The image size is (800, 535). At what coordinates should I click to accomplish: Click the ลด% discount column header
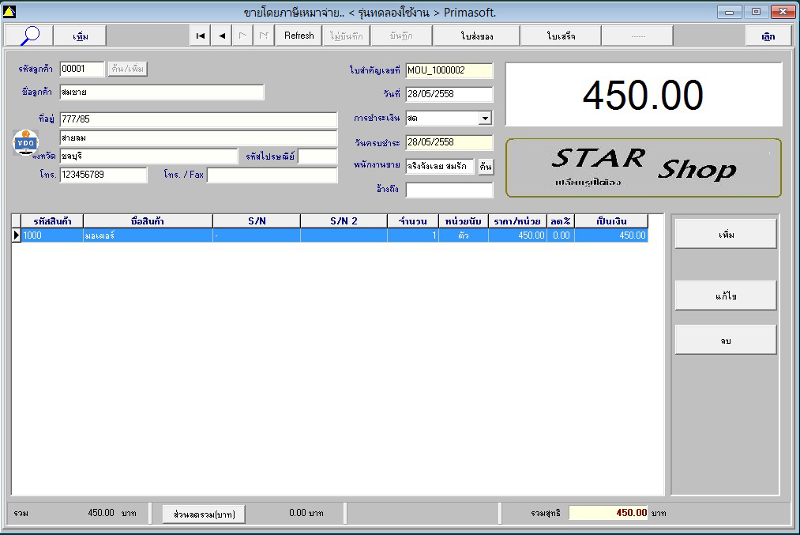(x=560, y=221)
